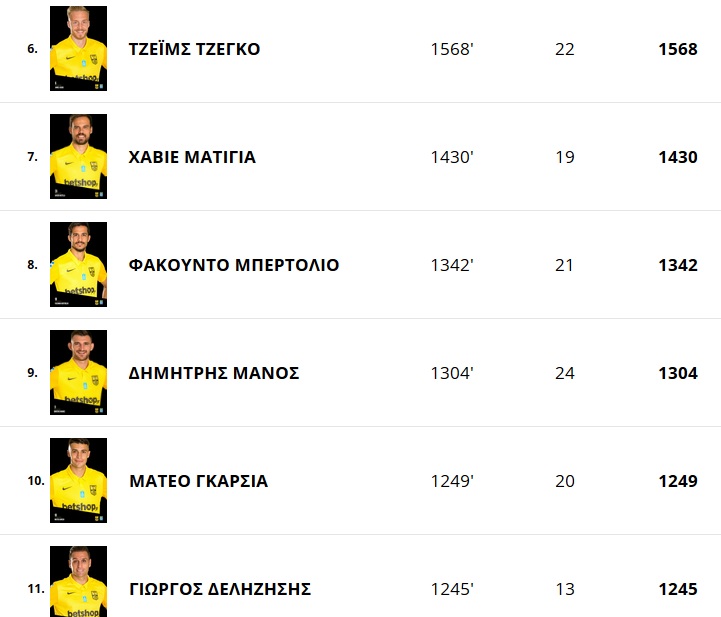Select the bold 1430 total
The height and width of the screenshot is (617, 721).
tap(678, 157)
